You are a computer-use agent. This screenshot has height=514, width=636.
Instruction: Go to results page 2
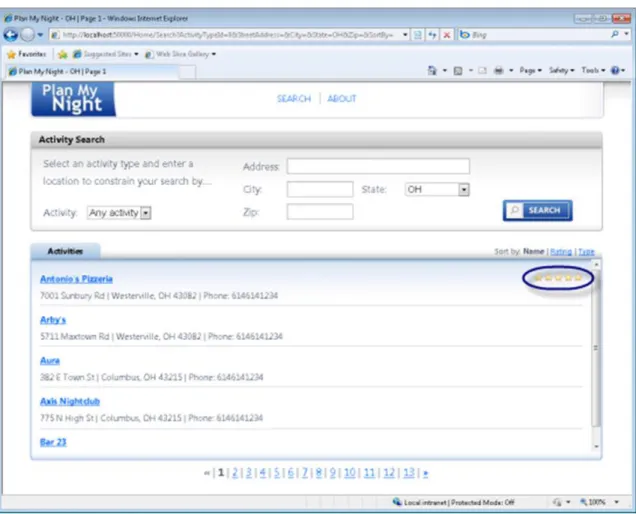[234, 473]
